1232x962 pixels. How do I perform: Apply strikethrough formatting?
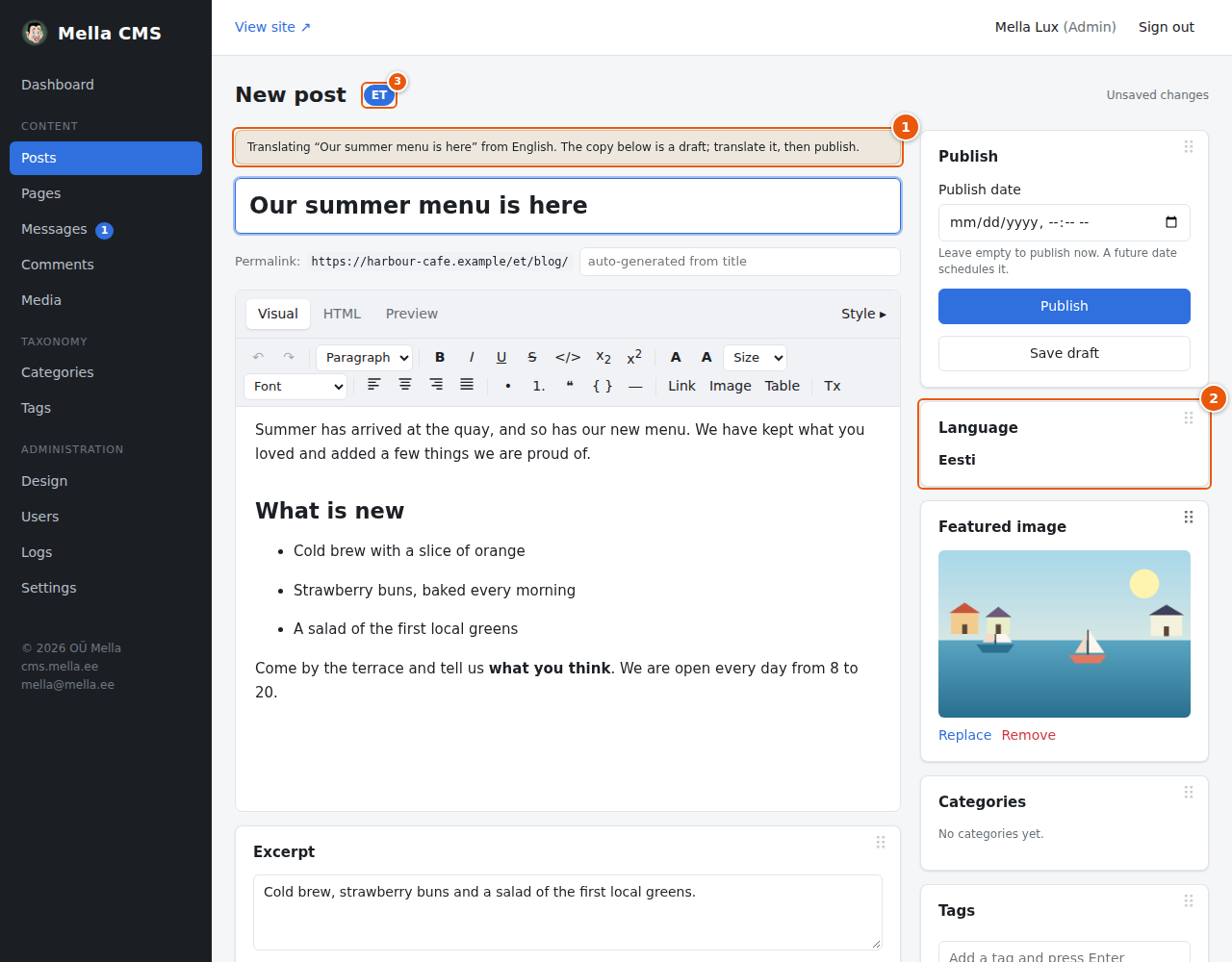point(532,357)
